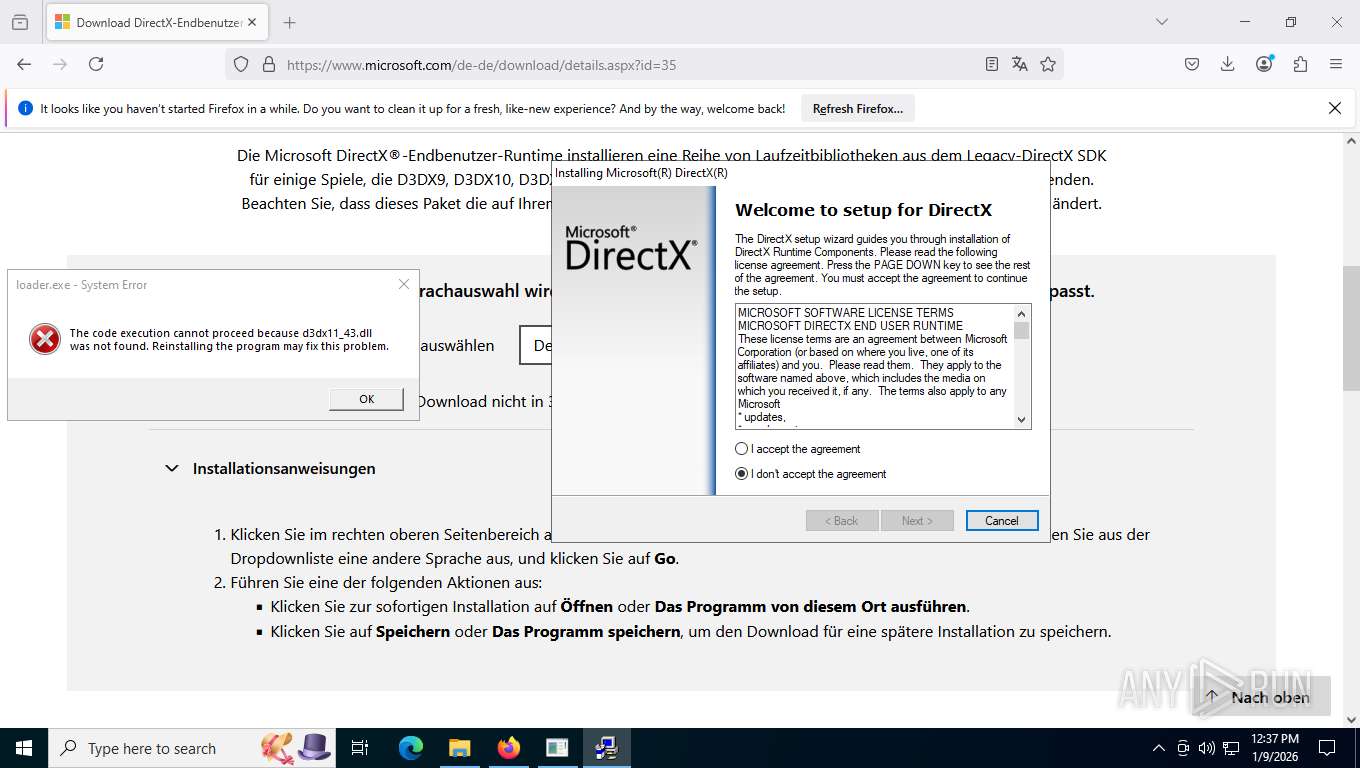Open a new Firefox tab
1360x768 pixels.
click(x=290, y=22)
